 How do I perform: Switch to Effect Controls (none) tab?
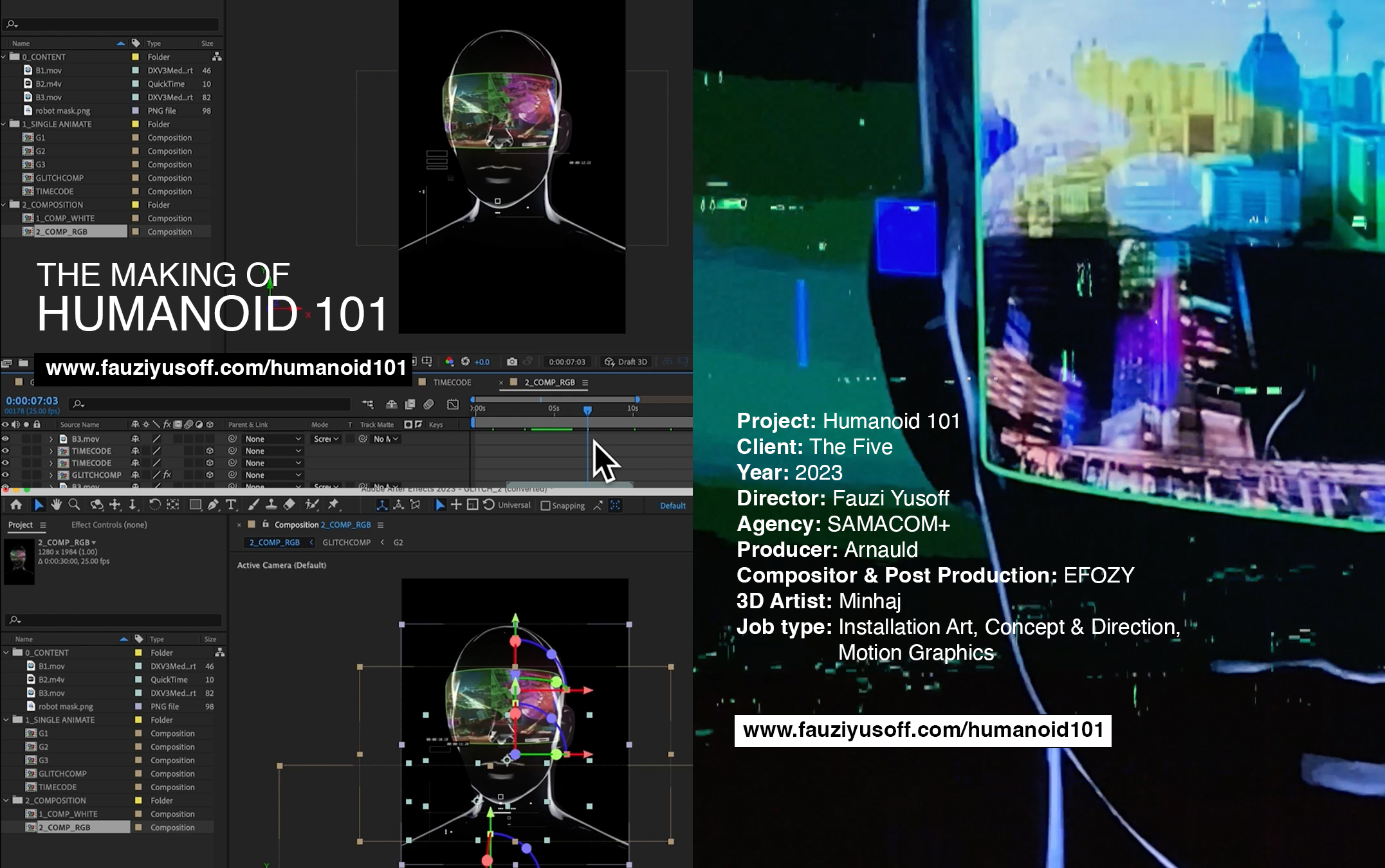[x=109, y=525]
